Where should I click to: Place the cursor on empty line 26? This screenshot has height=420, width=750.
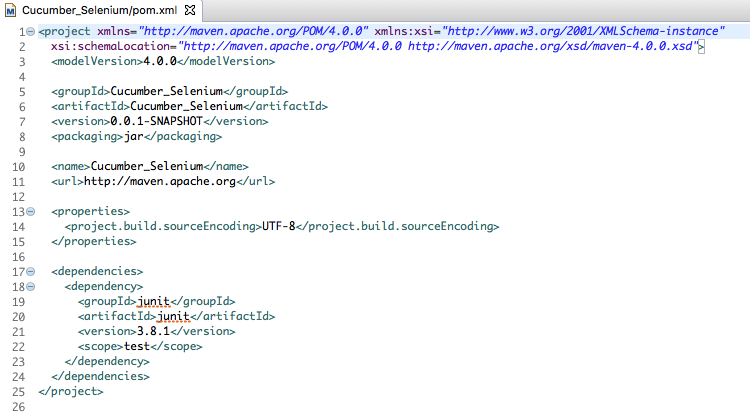coord(200,407)
